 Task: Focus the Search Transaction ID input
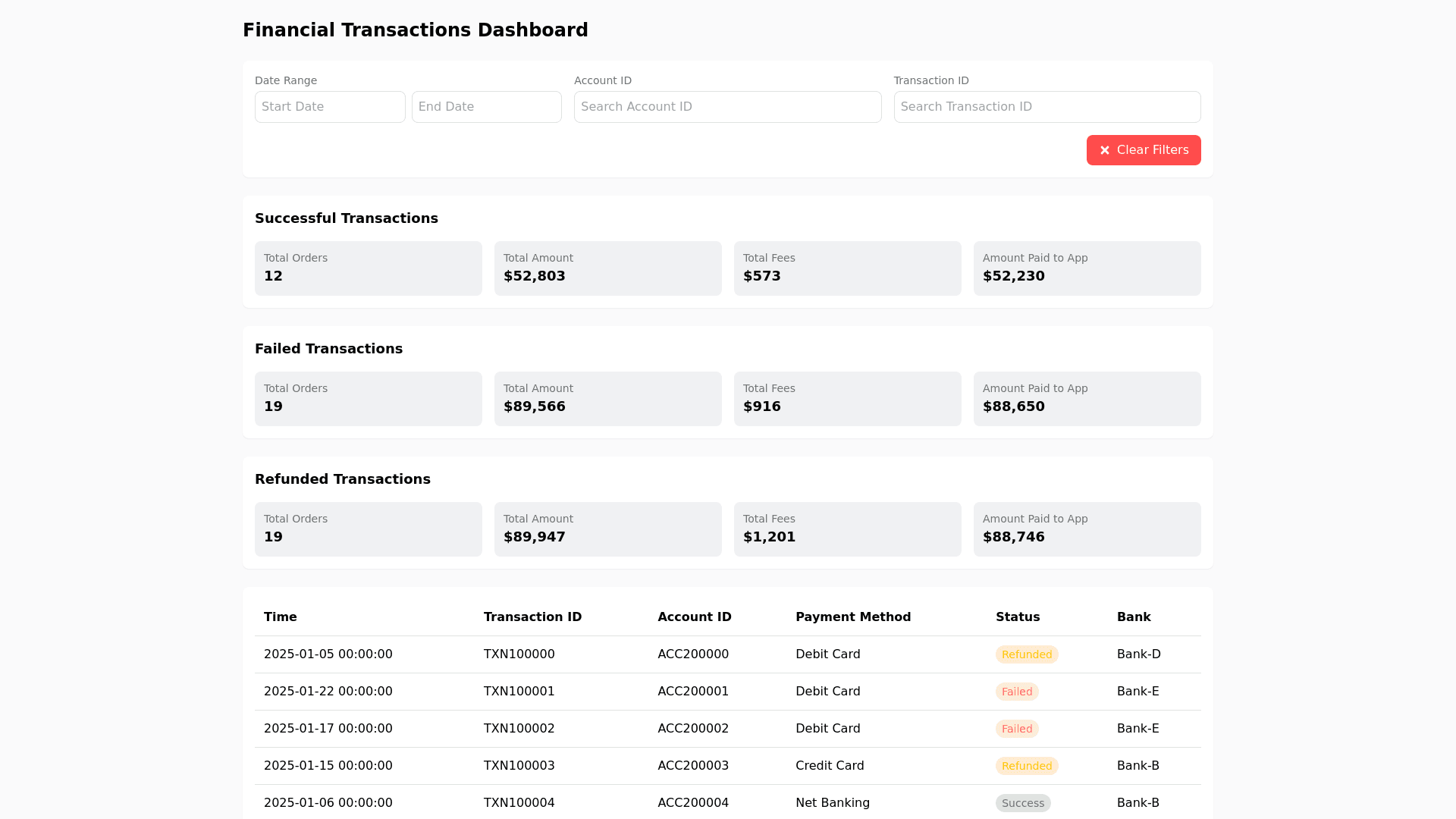click(x=1046, y=107)
